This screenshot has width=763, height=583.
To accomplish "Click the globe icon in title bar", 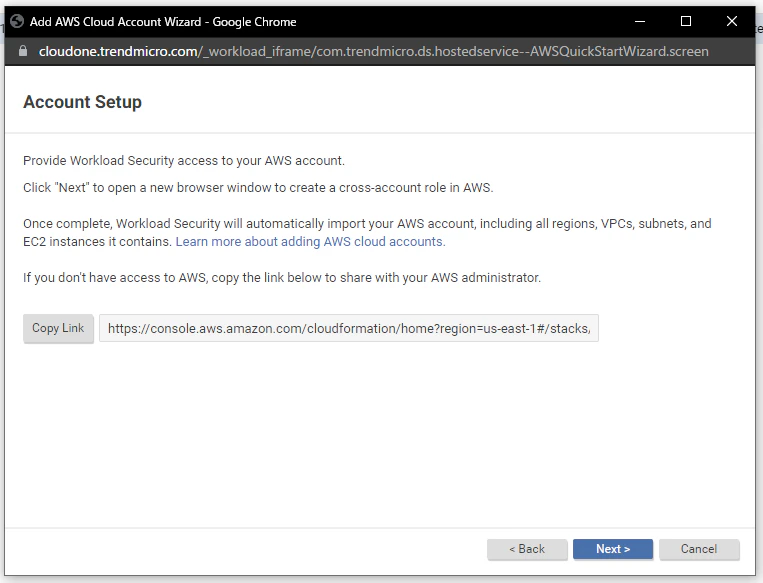I will tap(17, 21).
